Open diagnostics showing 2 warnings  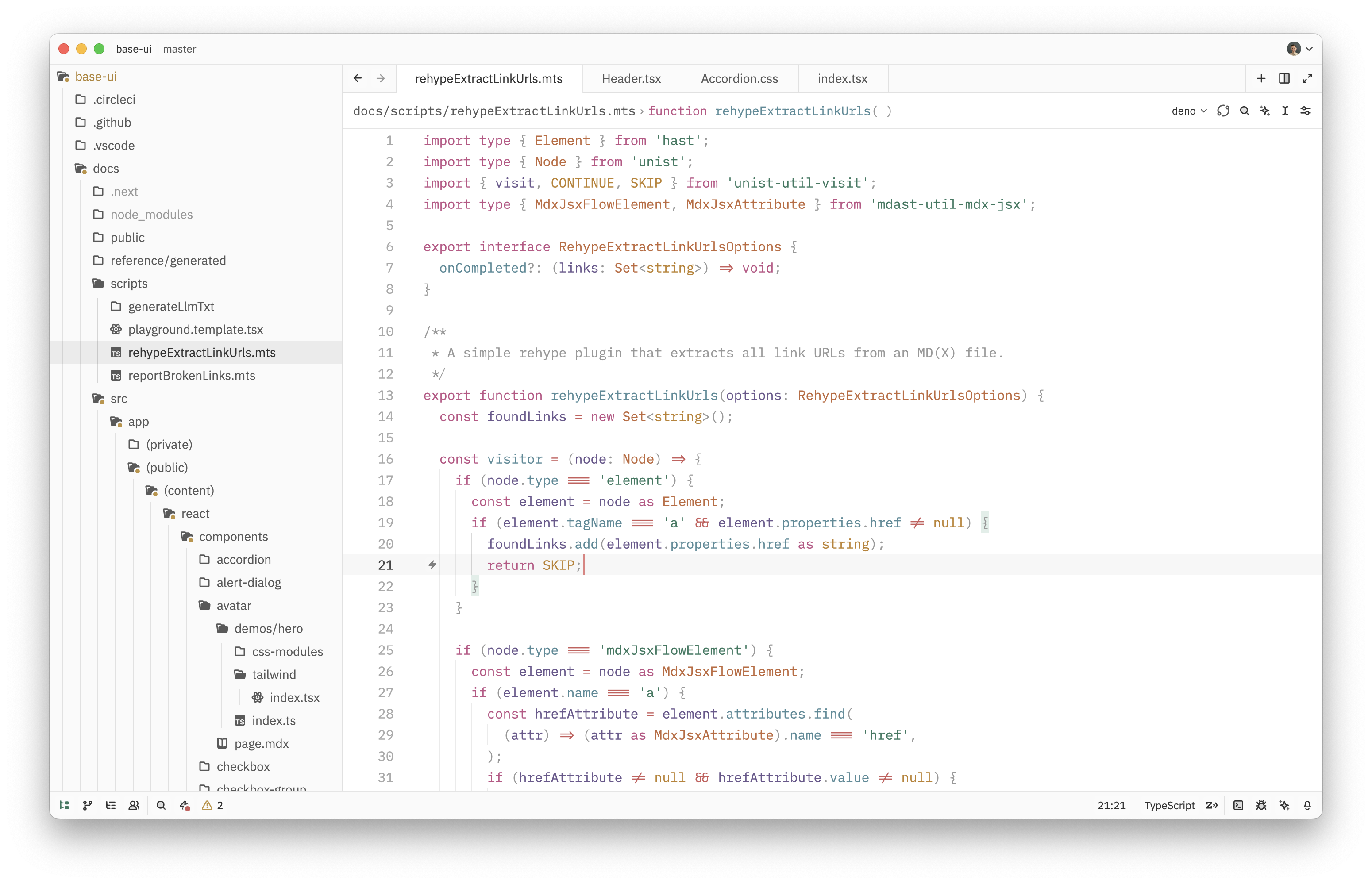click(212, 805)
